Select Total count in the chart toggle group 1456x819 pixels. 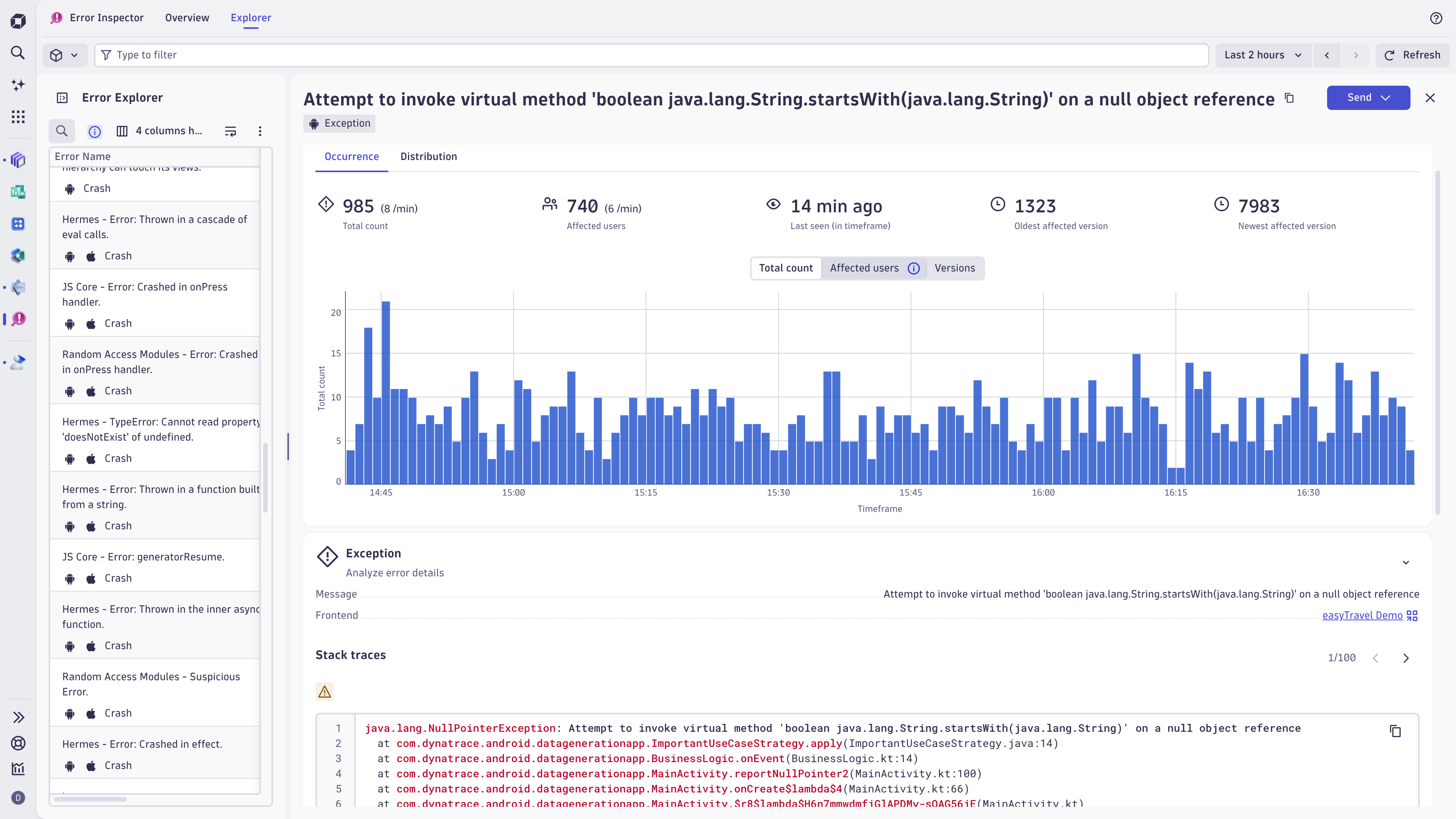pyautogui.click(x=786, y=268)
